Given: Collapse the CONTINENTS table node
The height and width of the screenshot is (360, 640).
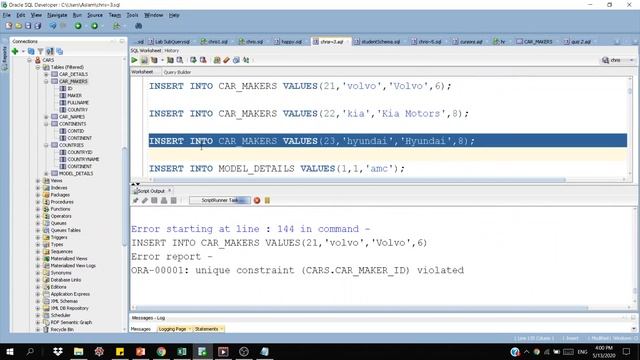Looking at the screenshot, I should [46, 124].
